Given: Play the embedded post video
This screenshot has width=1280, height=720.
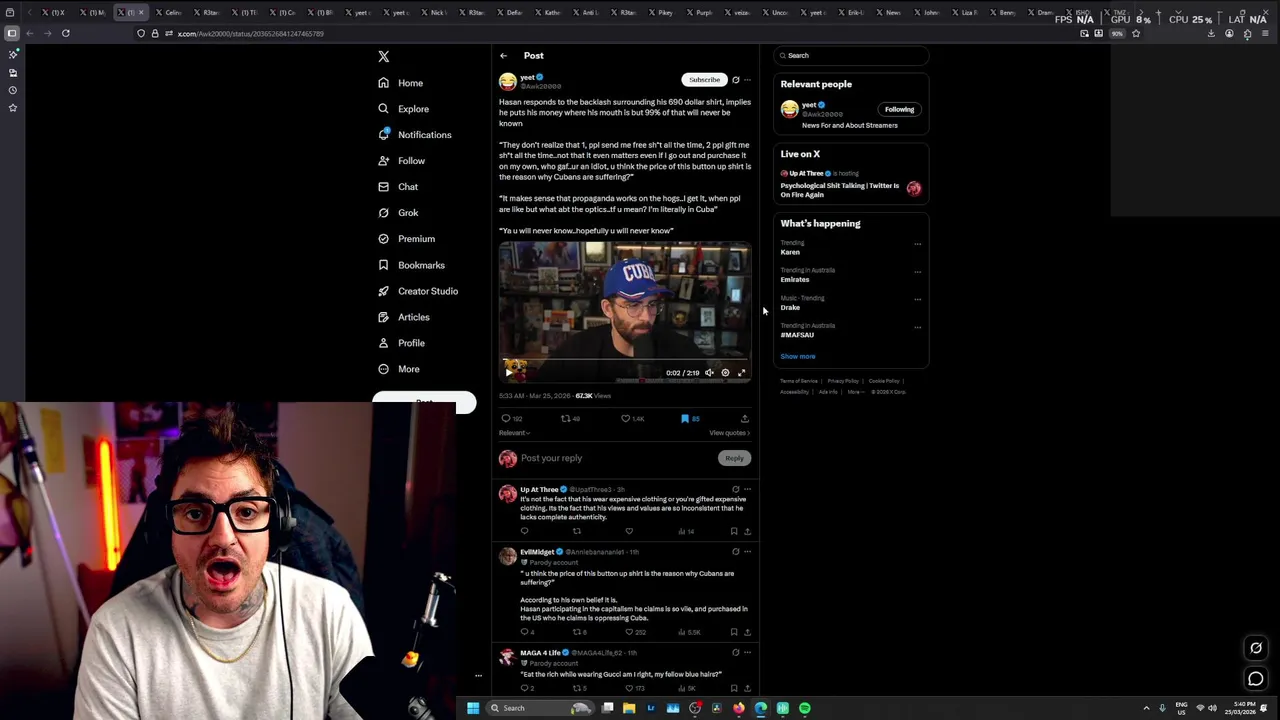Looking at the screenshot, I should tap(507, 373).
